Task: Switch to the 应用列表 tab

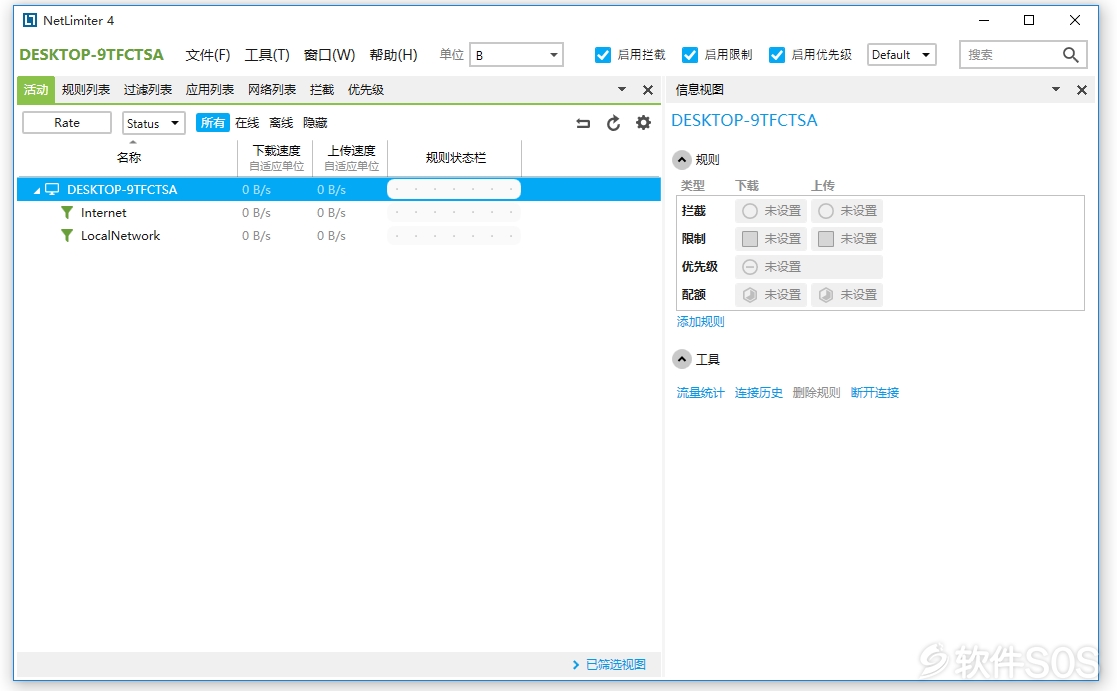Action: coord(210,90)
